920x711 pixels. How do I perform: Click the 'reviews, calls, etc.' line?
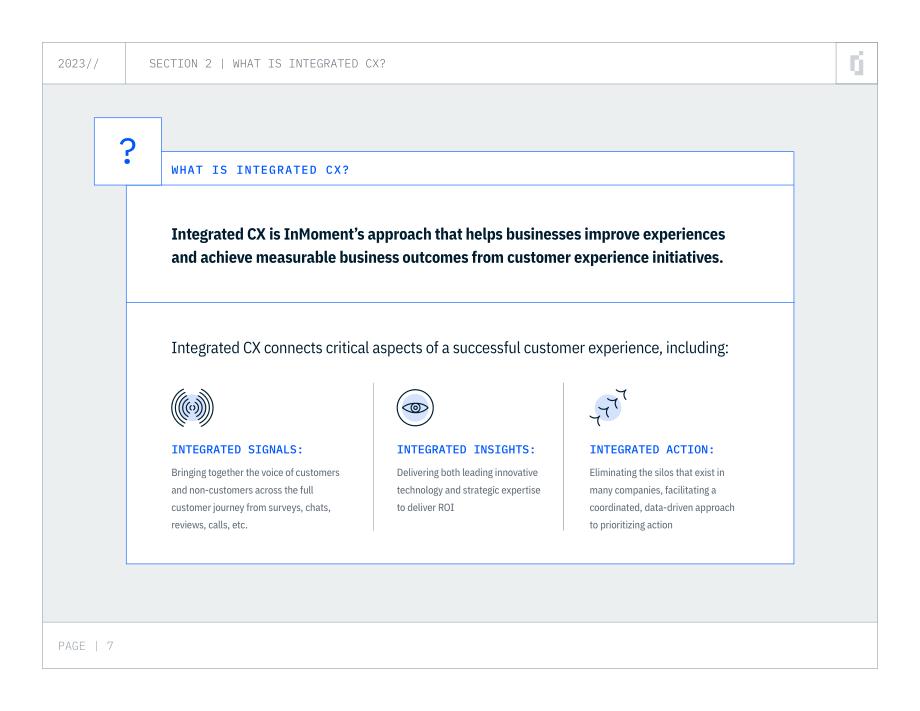[209, 525]
